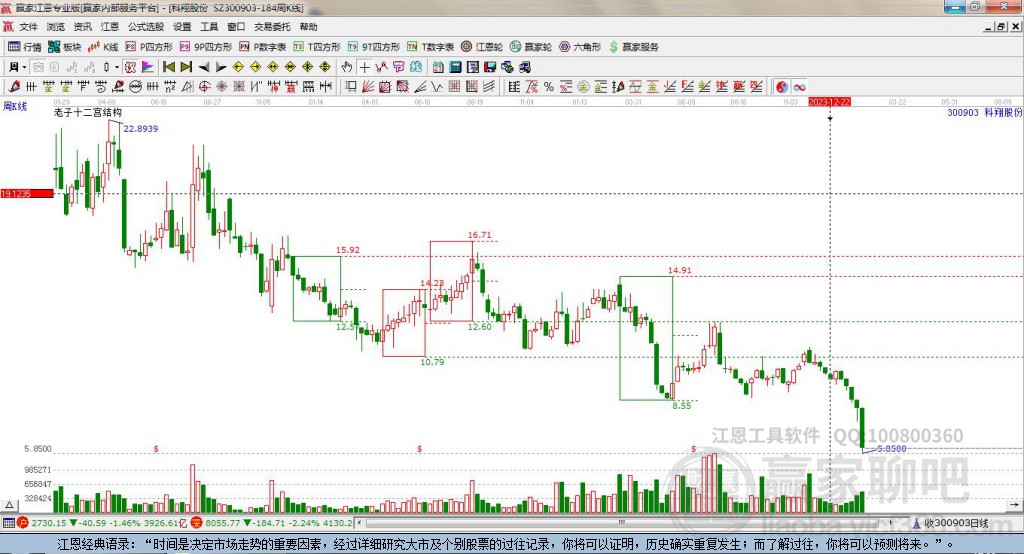Image resolution: width=1024 pixels, height=554 pixels.
Task: Switch to the K线 chart view
Action: [x=103, y=47]
